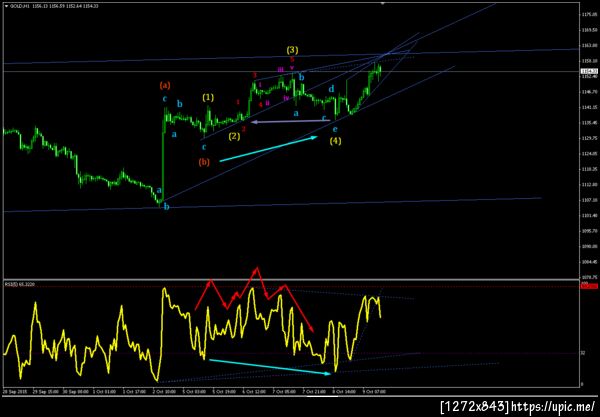Image resolution: width=600 pixels, height=417 pixels.
Task: Select the blue 'e' wave label above (4)
Action: (x=335, y=129)
